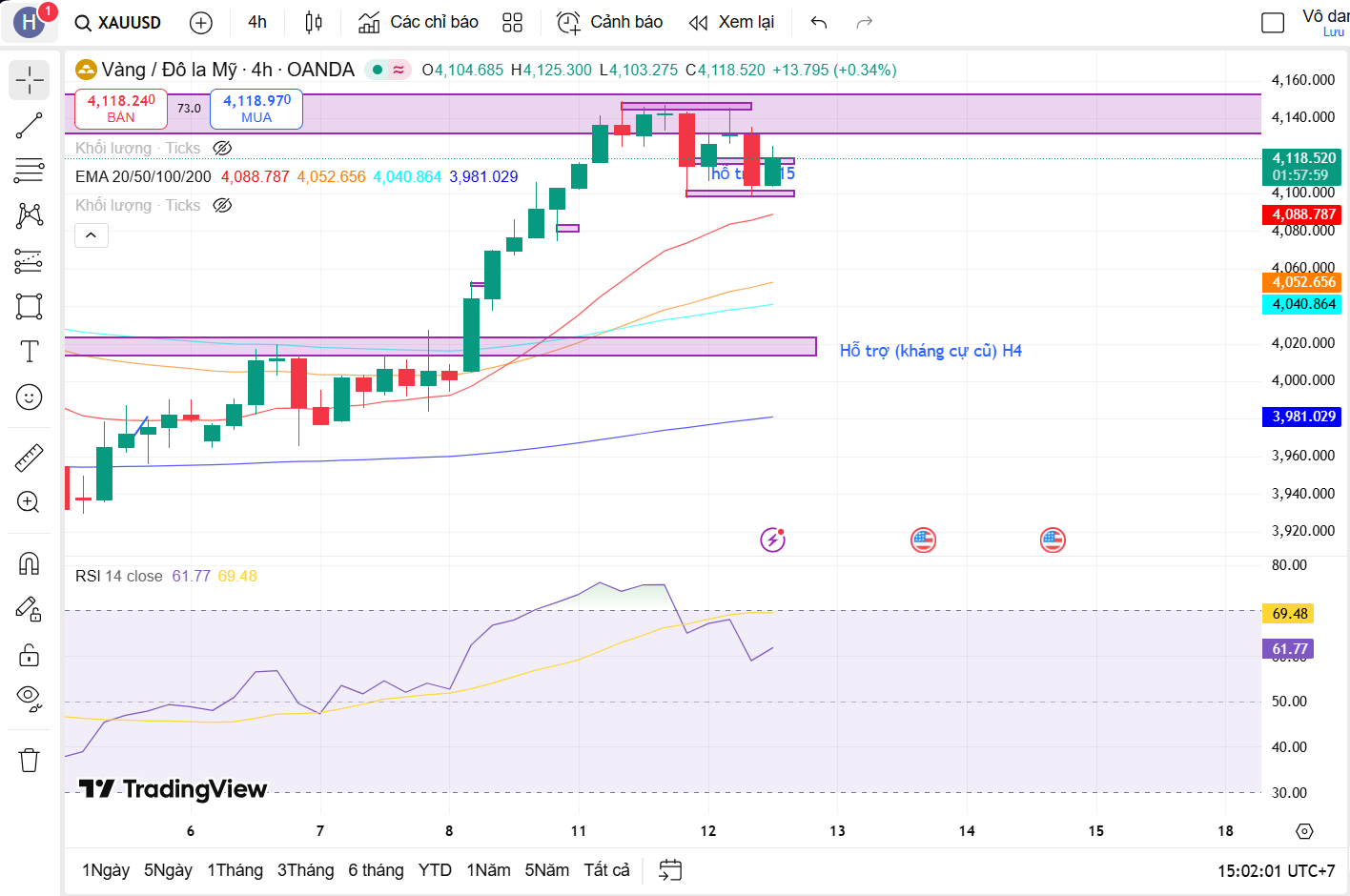Select the trend line drawing tool
Image resolution: width=1350 pixels, height=896 pixels.
point(30,126)
